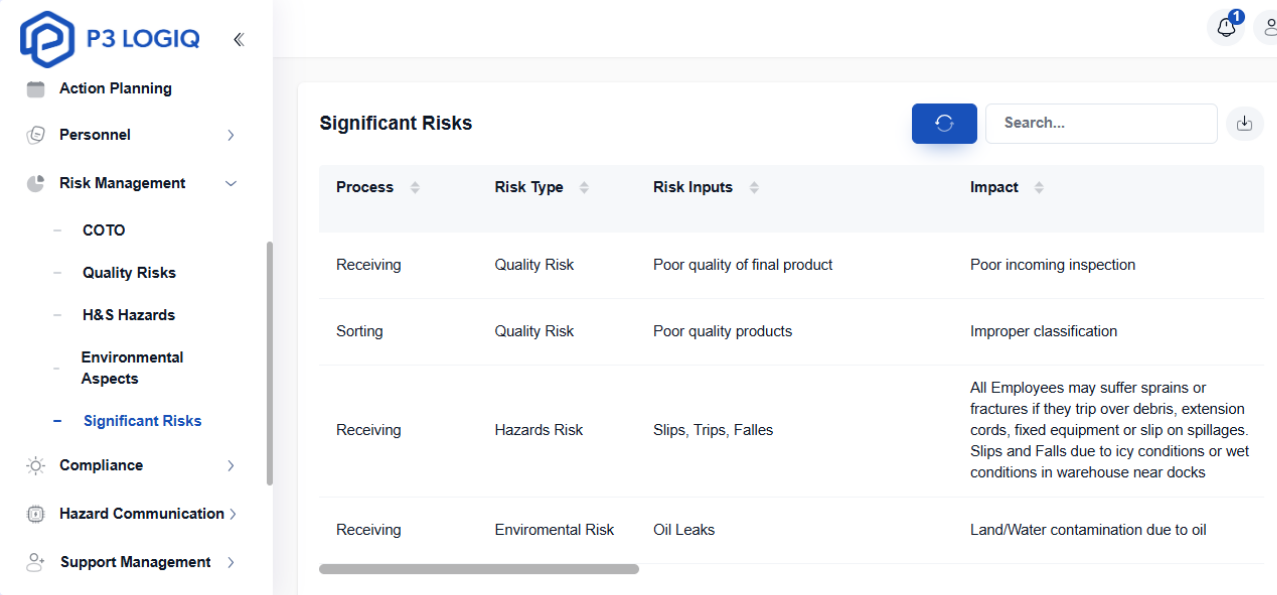Image resolution: width=1277 pixels, height=595 pixels.
Task: Open the COTO submenu item
Action: point(104,230)
